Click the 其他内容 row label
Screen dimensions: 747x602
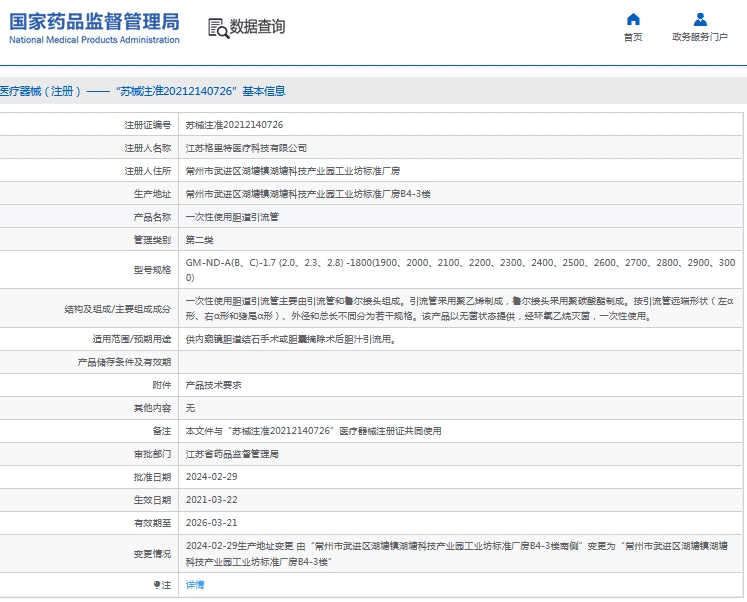tap(152, 408)
